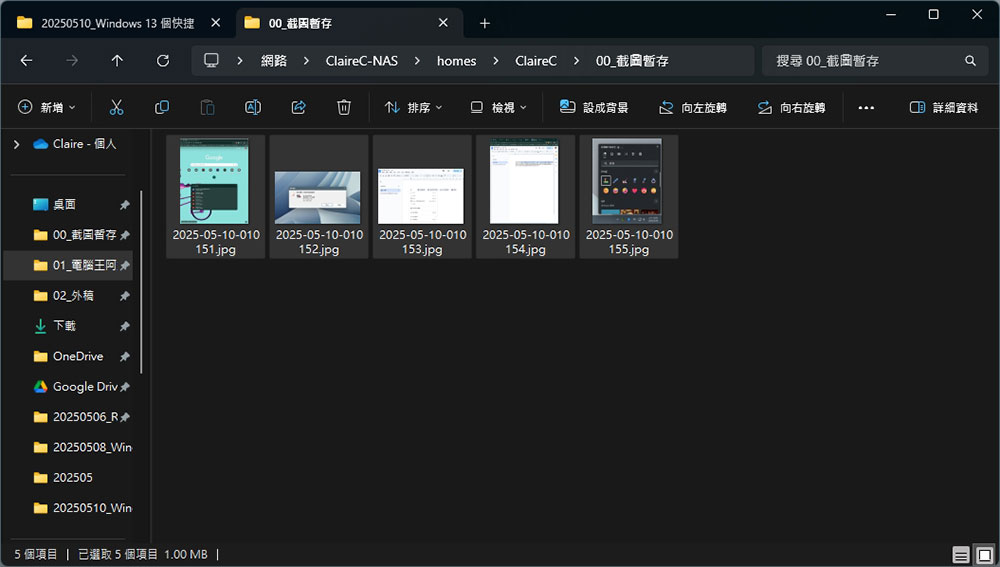The height and width of the screenshot is (567, 1000).
Task: Toggle the 詳細資料 (Details) pane
Action: coord(944,107)
